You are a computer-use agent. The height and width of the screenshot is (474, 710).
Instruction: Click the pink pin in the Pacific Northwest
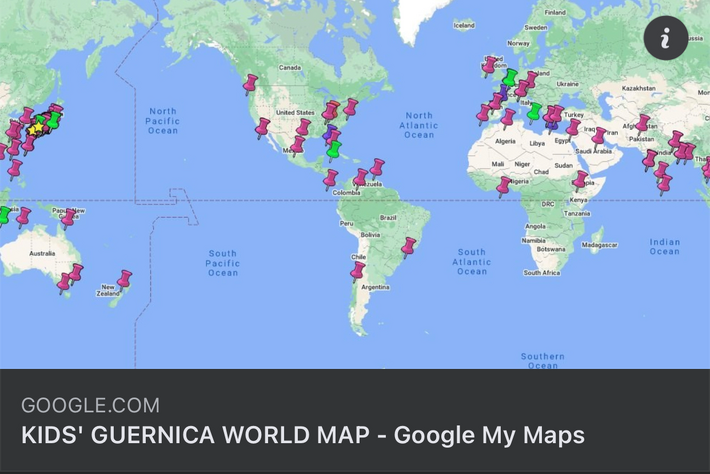click(x=250, y=83)
